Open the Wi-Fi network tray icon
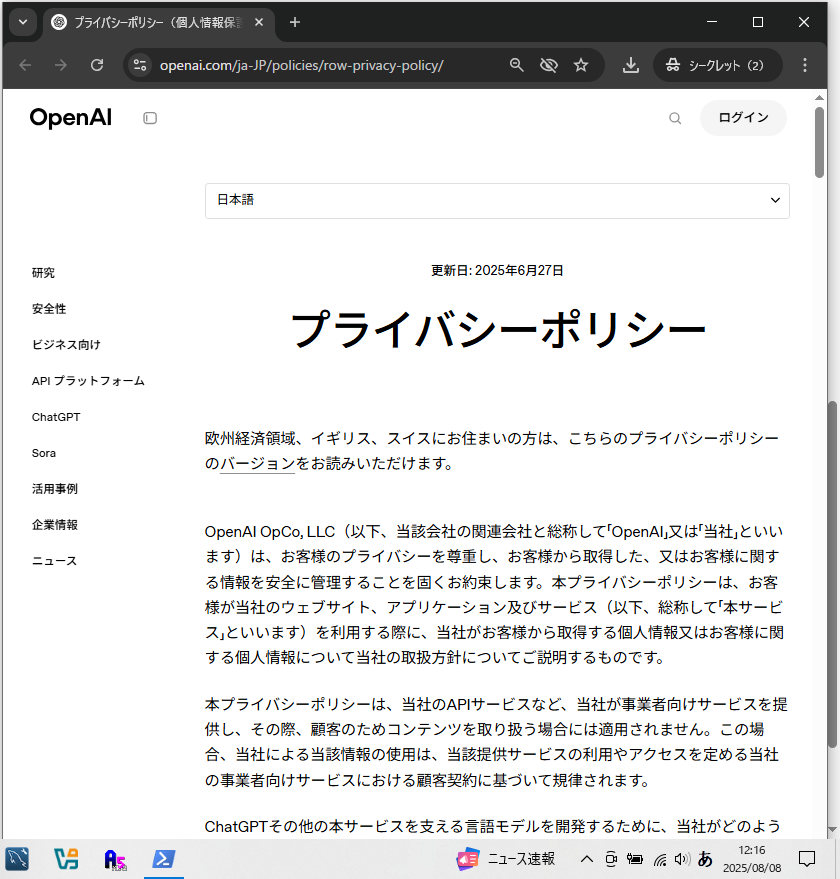This screenshot has height=879, width=840. 660,859
